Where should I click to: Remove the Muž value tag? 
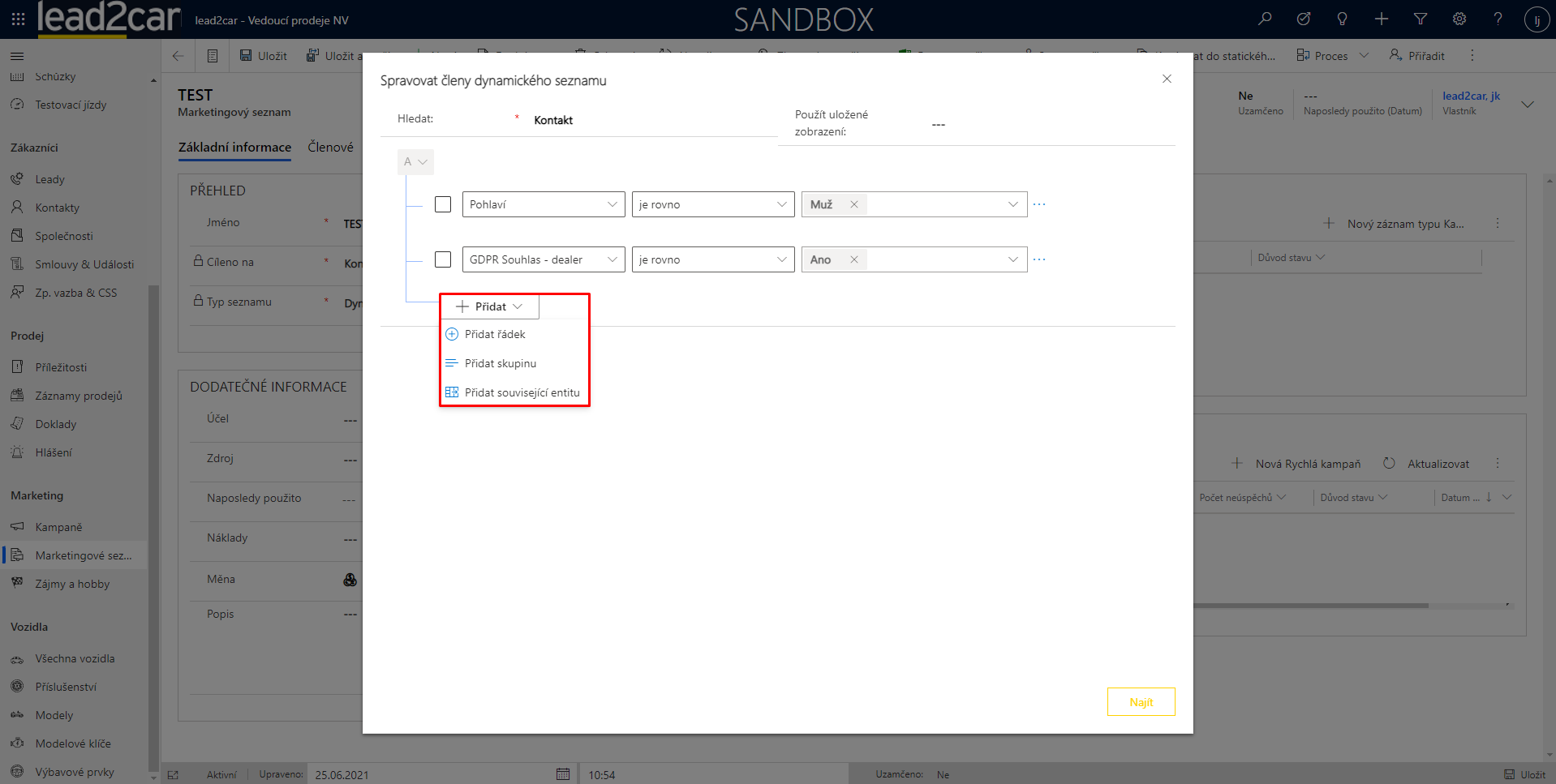[x=853, y=204]
